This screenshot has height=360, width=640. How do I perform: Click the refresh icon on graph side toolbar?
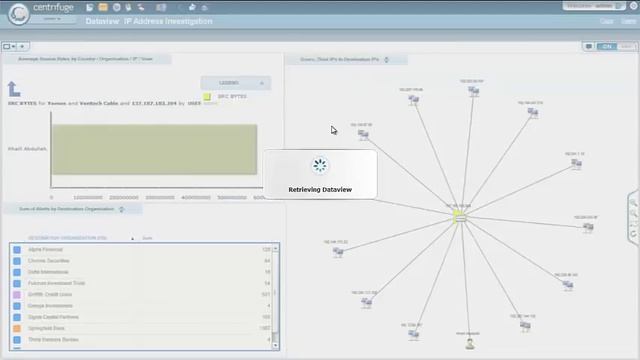pos(633,235)
